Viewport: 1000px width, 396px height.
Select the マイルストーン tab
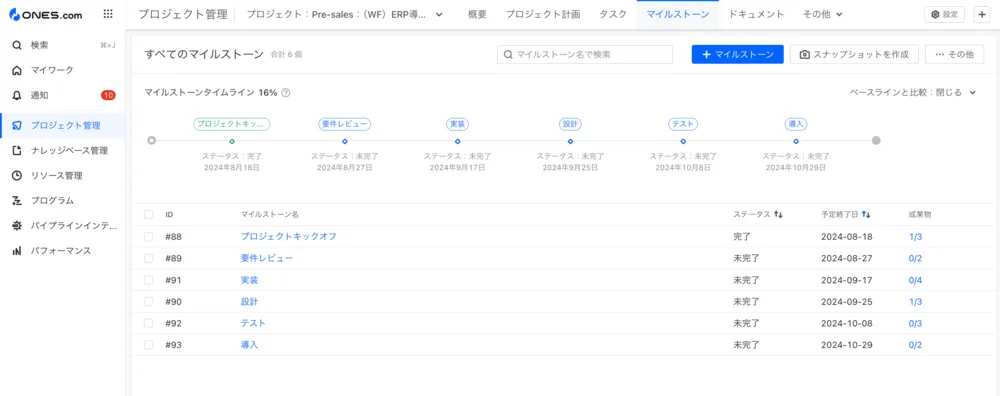(x=677, y=14)
